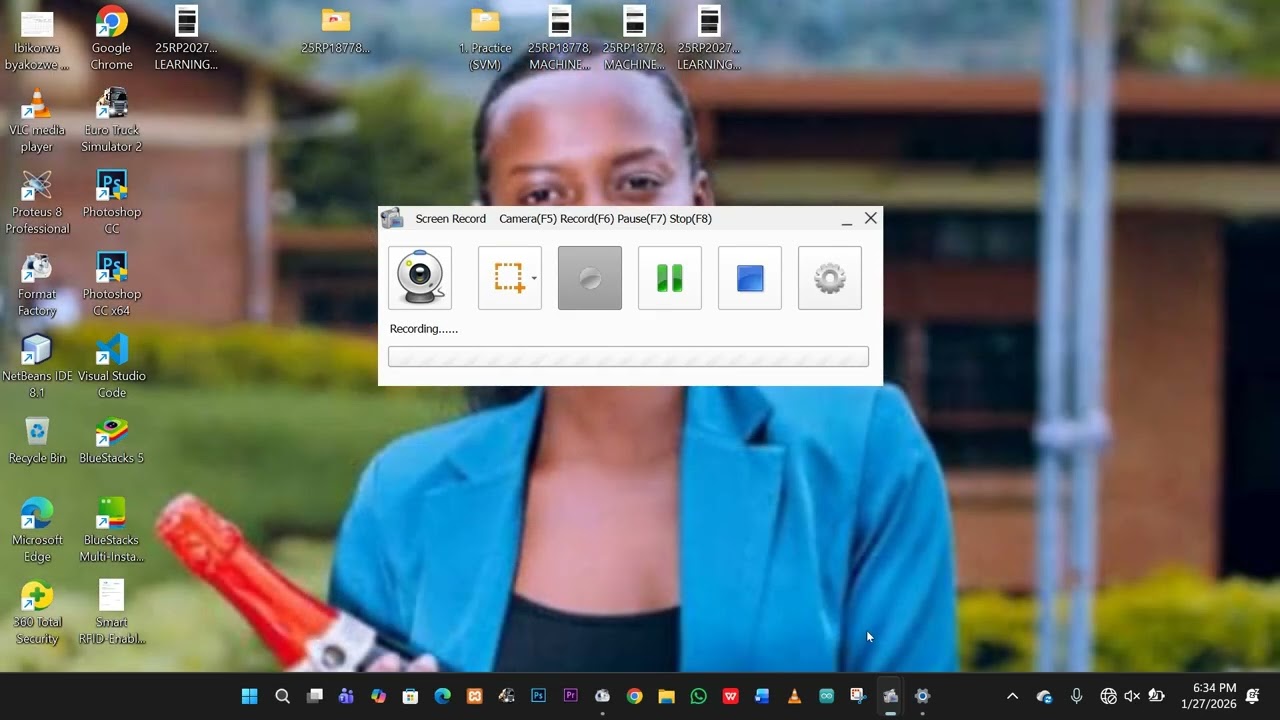Screen dimensions: 1280x720
Task: Open Microsoft Store from the taskbar
Action: 410,696
